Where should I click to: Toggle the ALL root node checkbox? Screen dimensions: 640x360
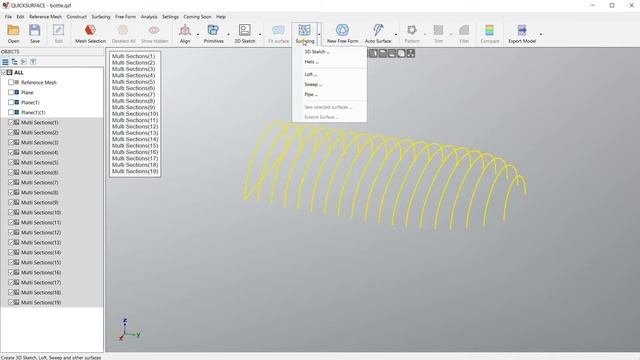click(x=4, y=72)
